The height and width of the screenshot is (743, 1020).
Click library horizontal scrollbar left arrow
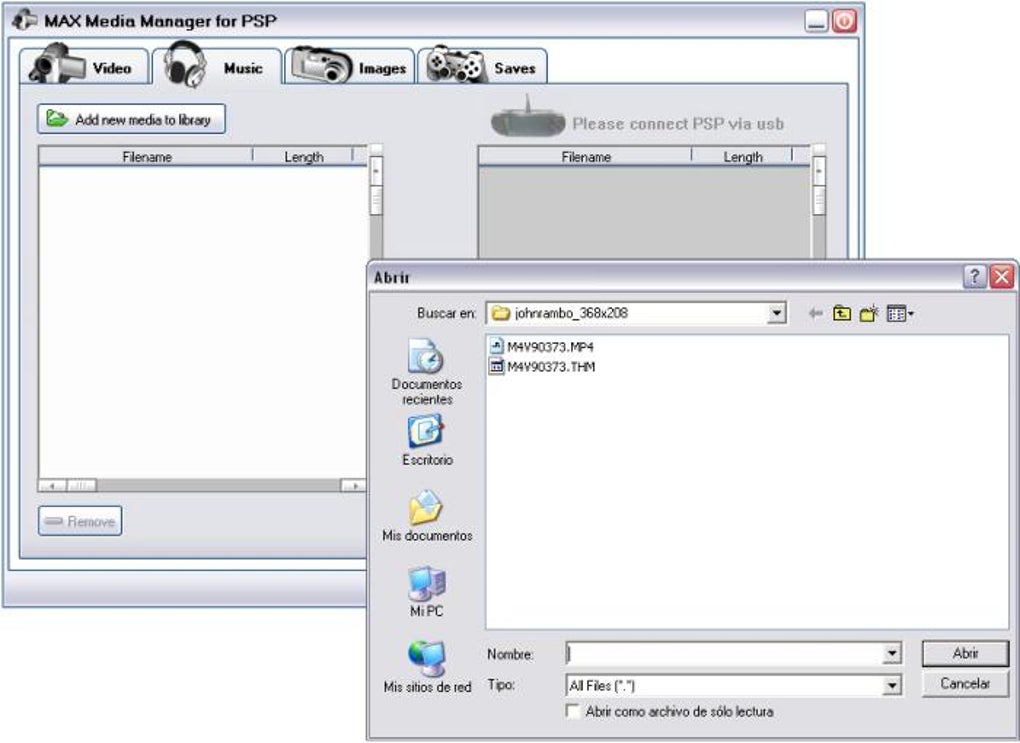point(52,485)
